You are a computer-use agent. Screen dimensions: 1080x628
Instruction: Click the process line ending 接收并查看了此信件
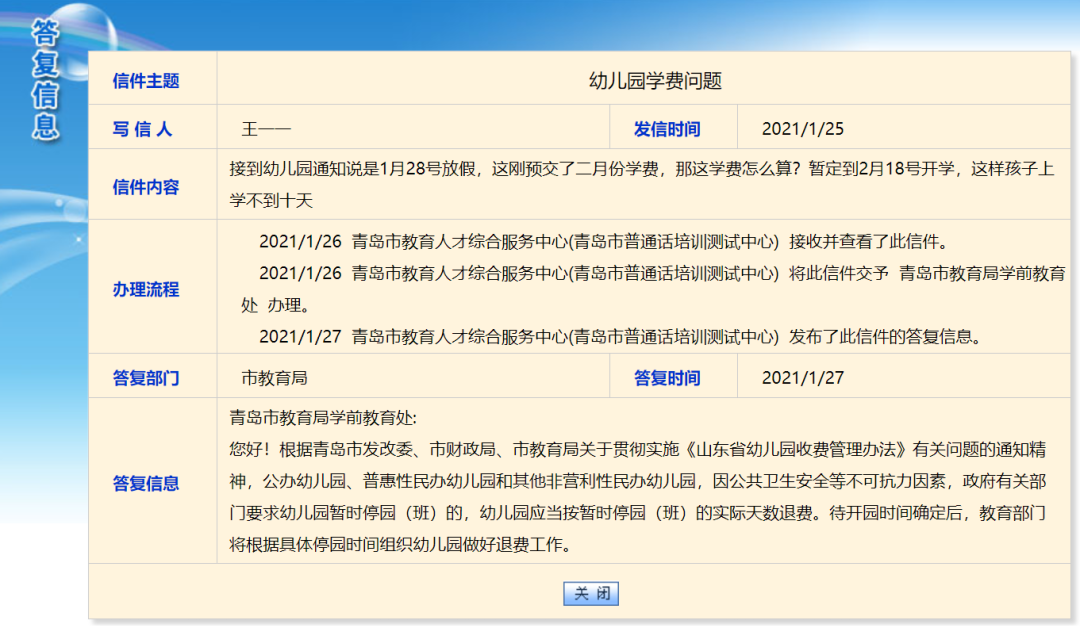pyautogui.click(x=605, y=242)
